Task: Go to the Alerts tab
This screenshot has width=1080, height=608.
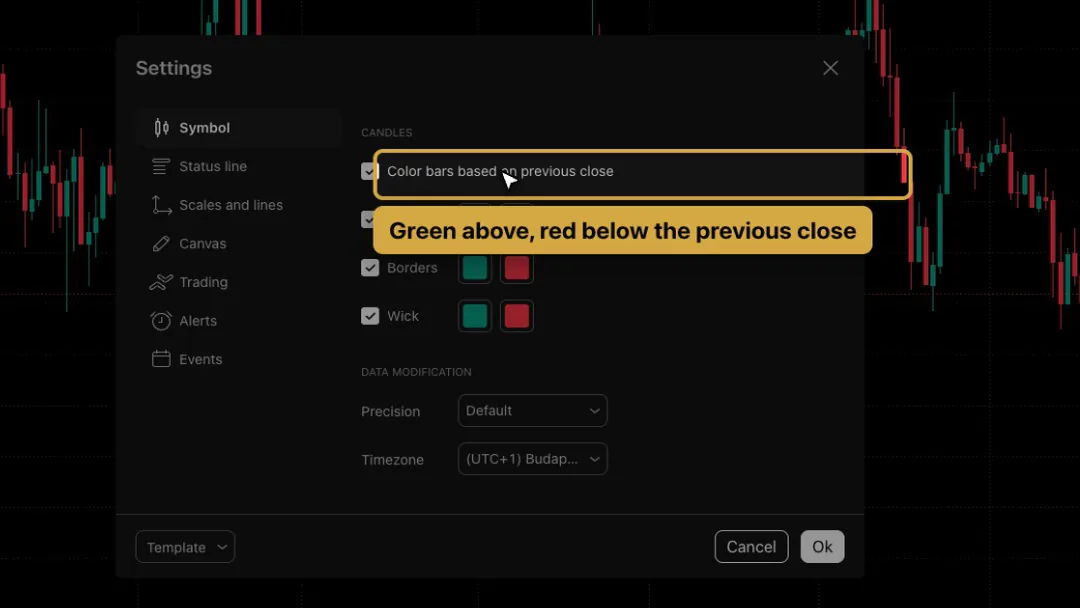Action: click(x=239, y=320)
